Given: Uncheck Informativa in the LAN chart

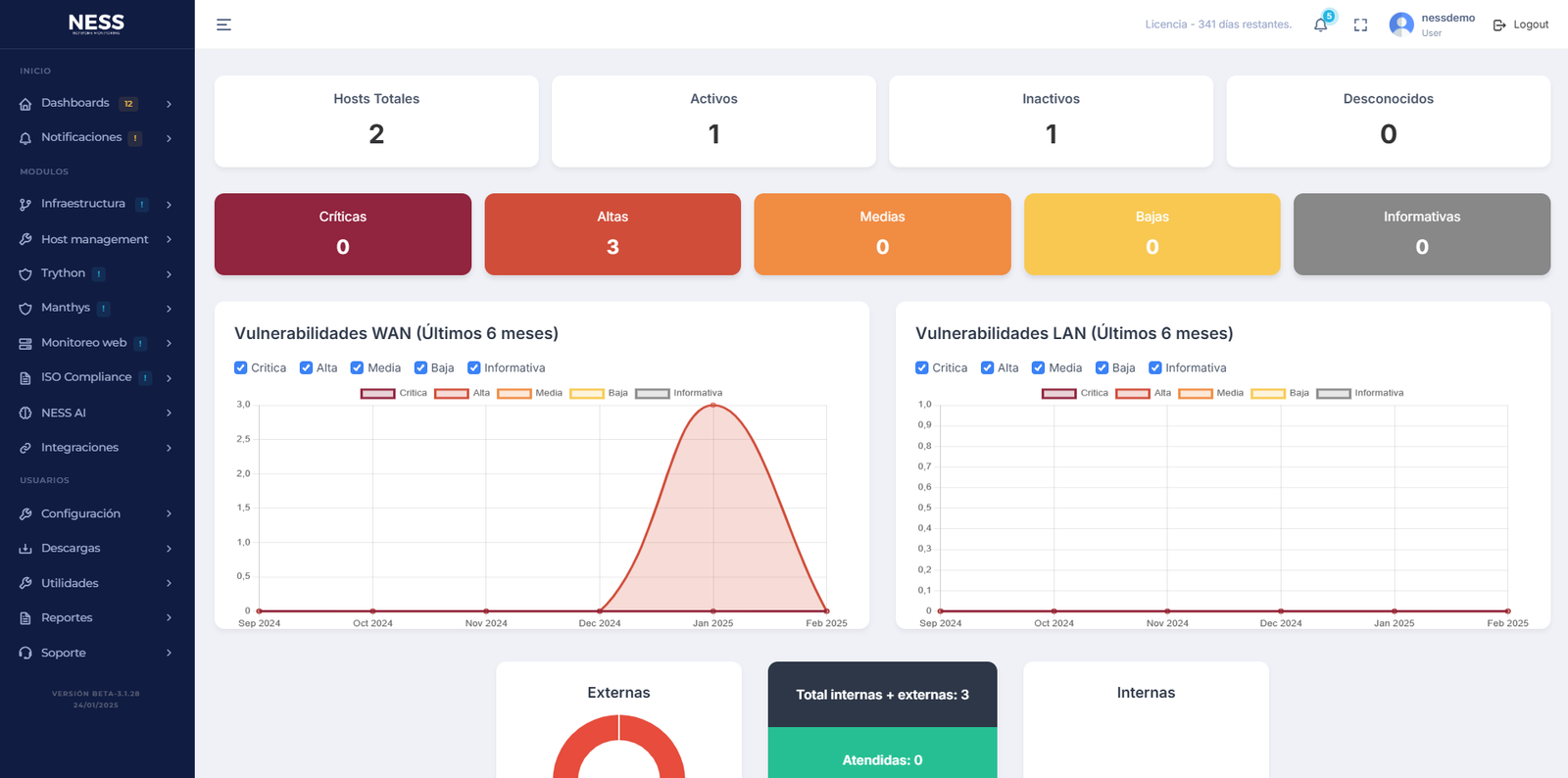Looking at the screenshot, I should (x=1155, y=367).
